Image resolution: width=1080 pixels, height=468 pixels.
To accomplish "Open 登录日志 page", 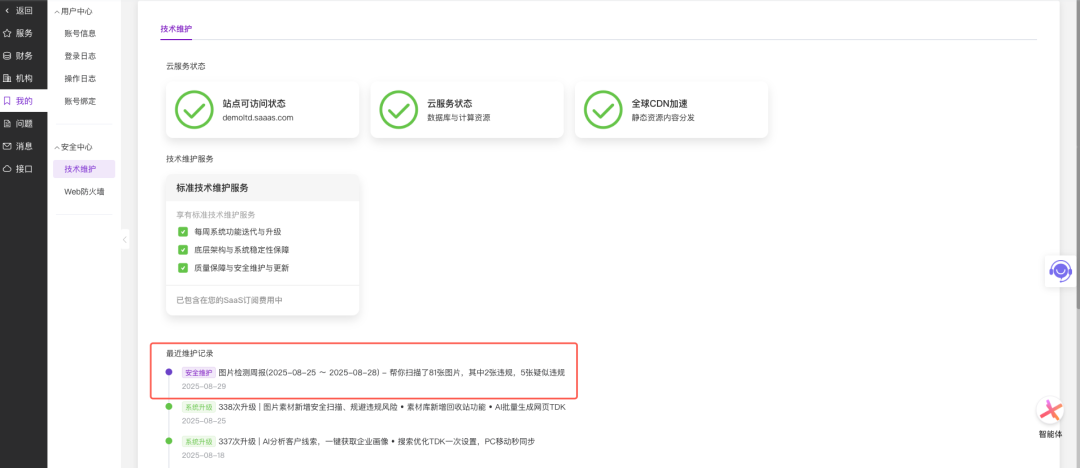I will [80, 56].
